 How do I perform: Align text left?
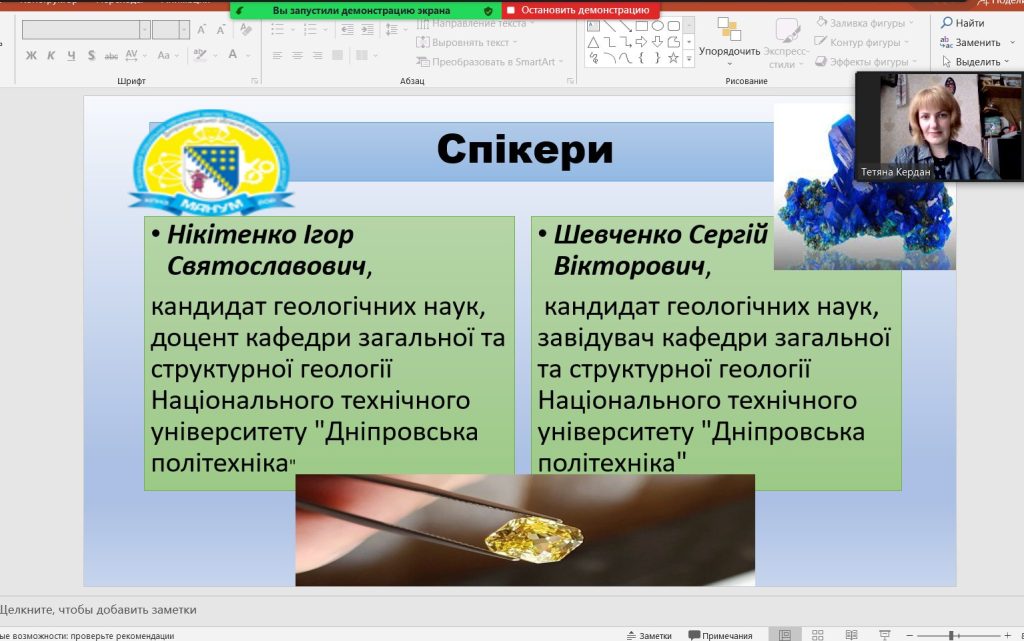coord(277,55)
